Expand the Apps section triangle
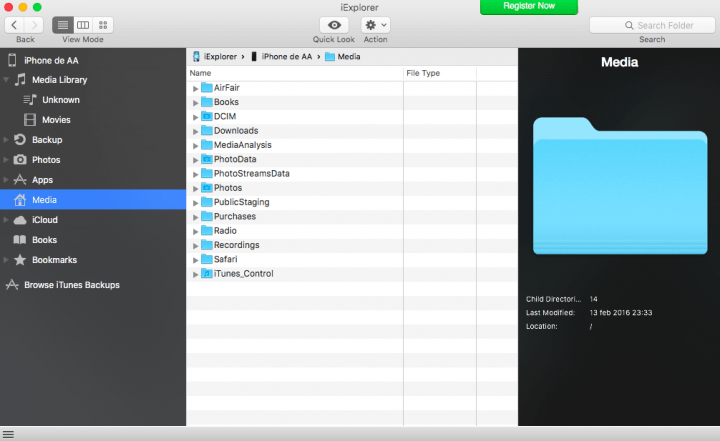Image resolution: width=720 pixels, height=441 pixels. pos(6,180)
